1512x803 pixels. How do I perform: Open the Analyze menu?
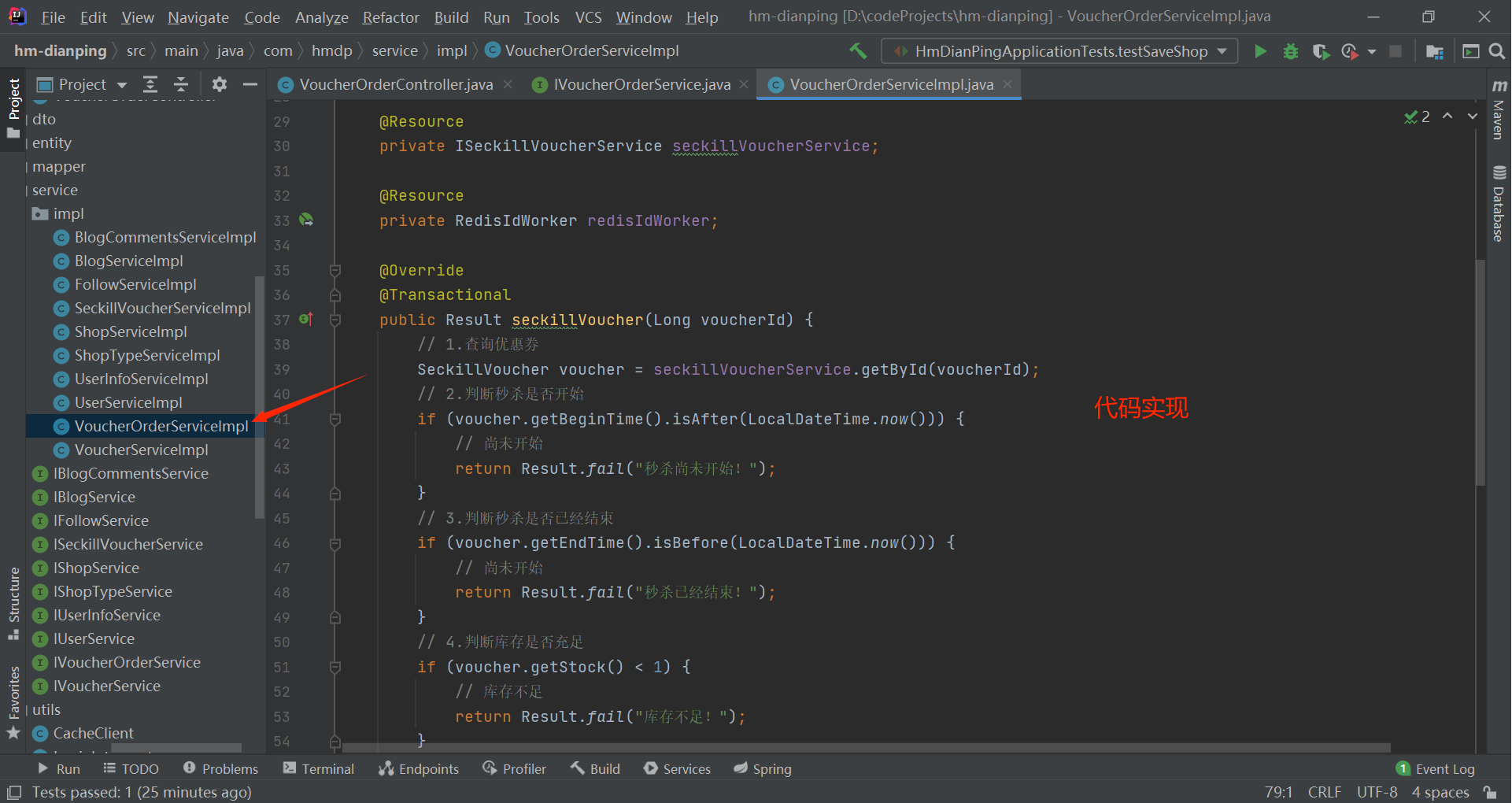(x=321, y=17)
